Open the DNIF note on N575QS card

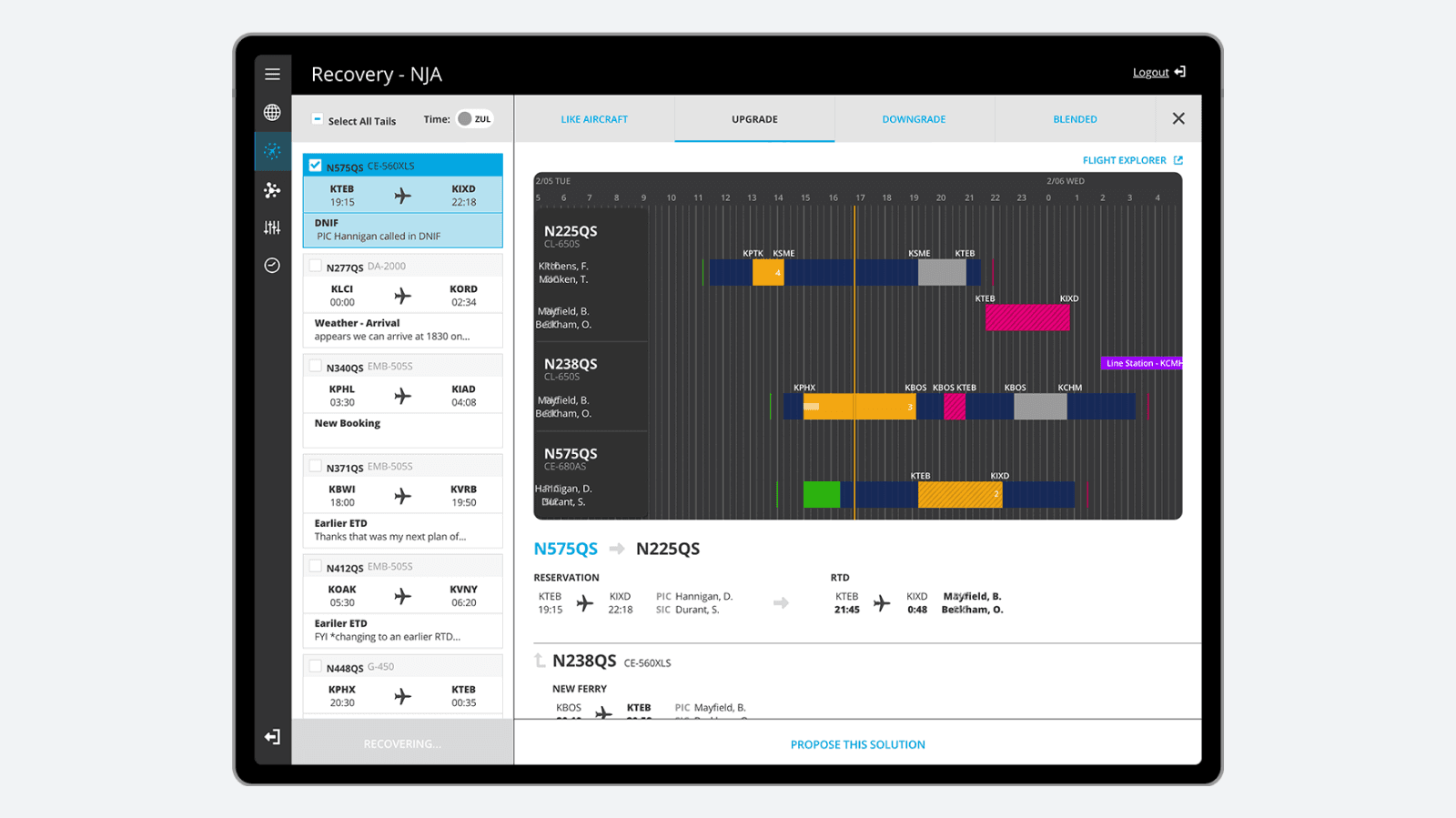pyautogui.click(x=402, y=229)
